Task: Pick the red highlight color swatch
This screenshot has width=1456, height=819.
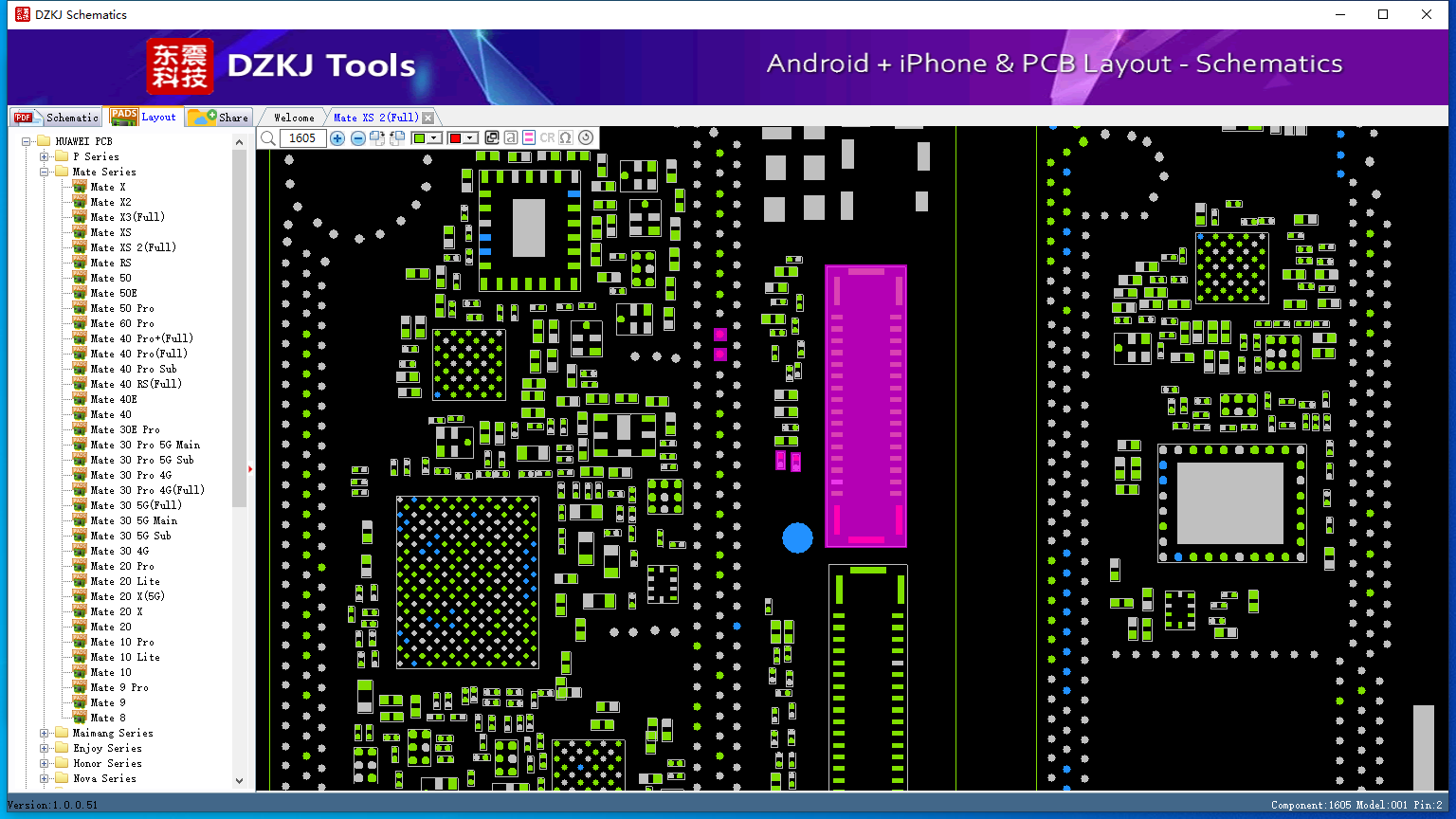Action: tap(455, 138)
